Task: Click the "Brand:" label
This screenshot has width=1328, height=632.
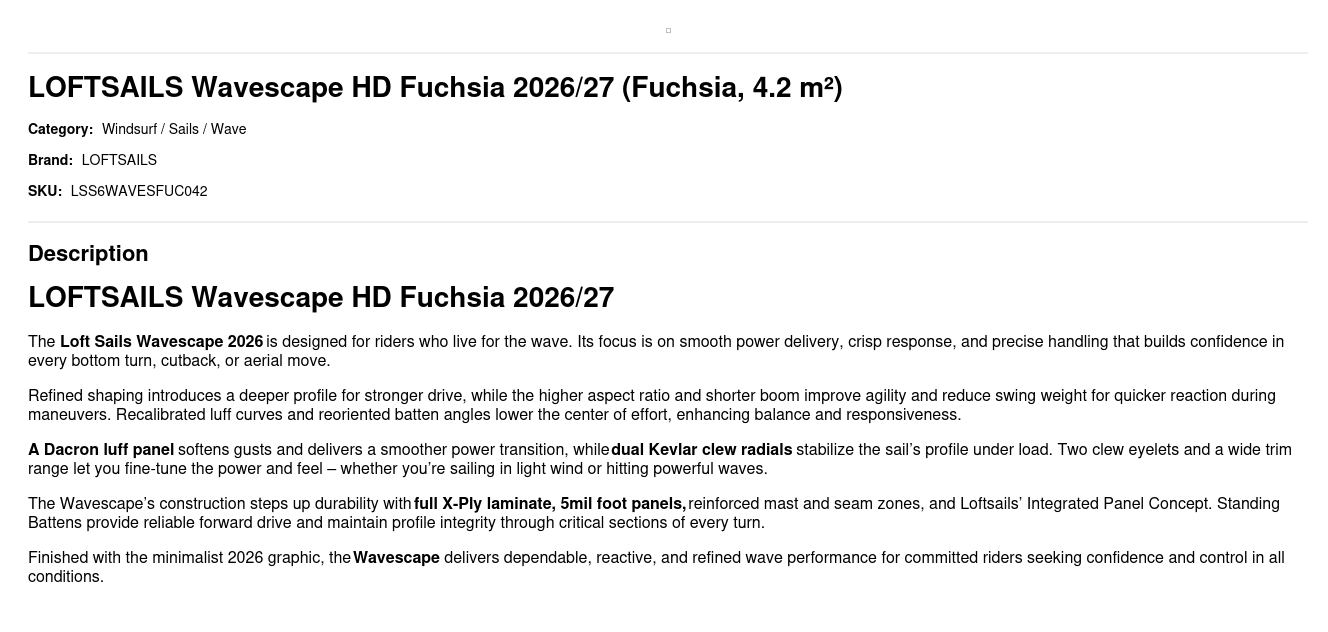Action: point(50,160)
